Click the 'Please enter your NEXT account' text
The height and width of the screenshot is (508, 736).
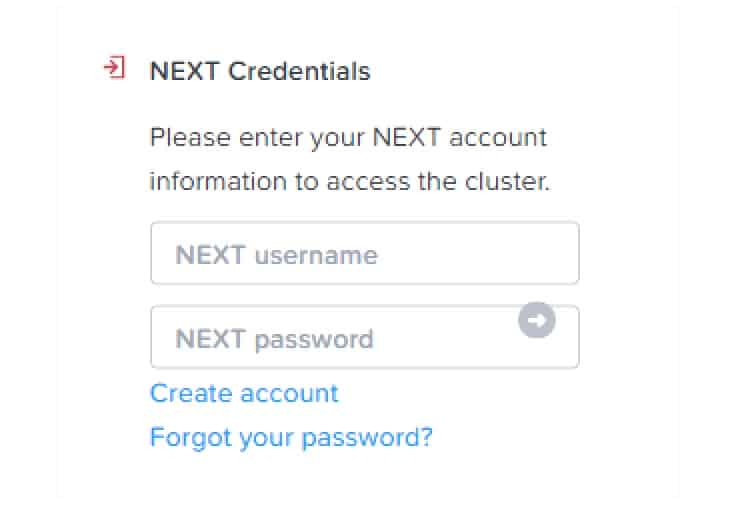(348, 138)
